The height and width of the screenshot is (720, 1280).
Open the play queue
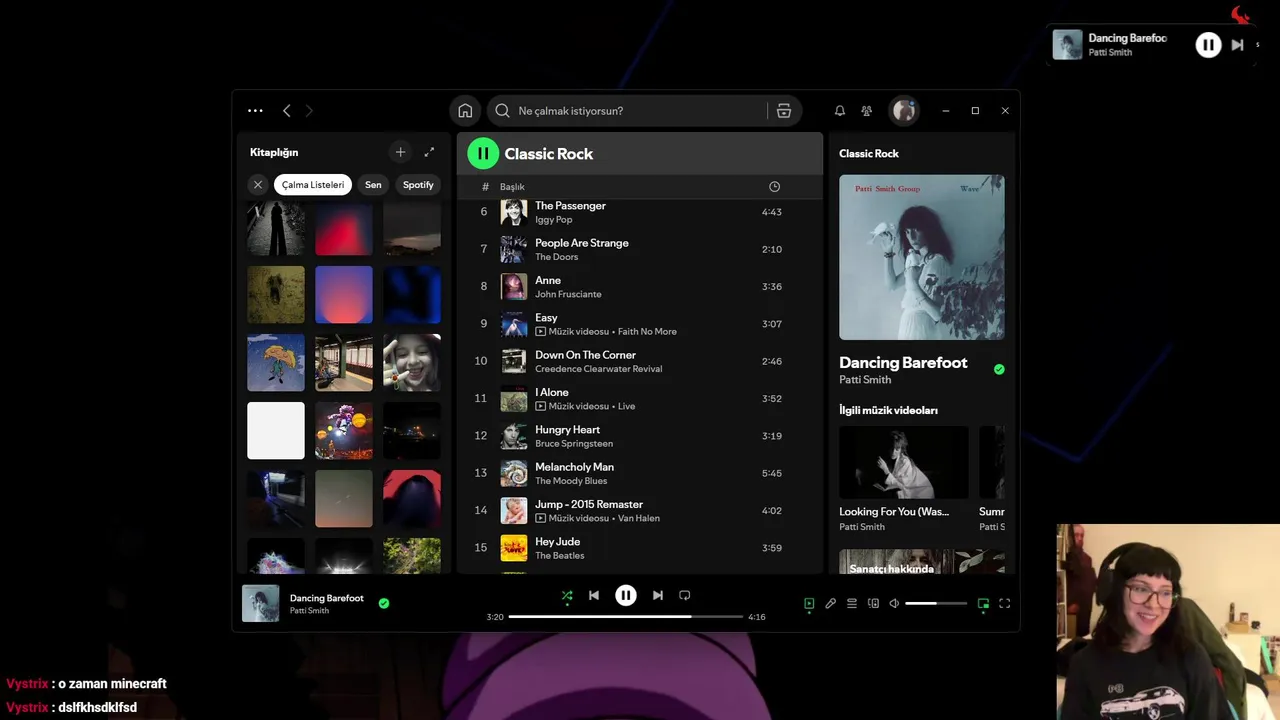pos(852,604)
